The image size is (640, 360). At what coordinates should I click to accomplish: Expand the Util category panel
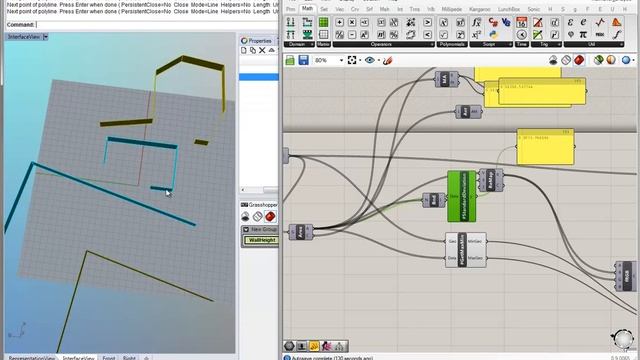coord(594,44)
